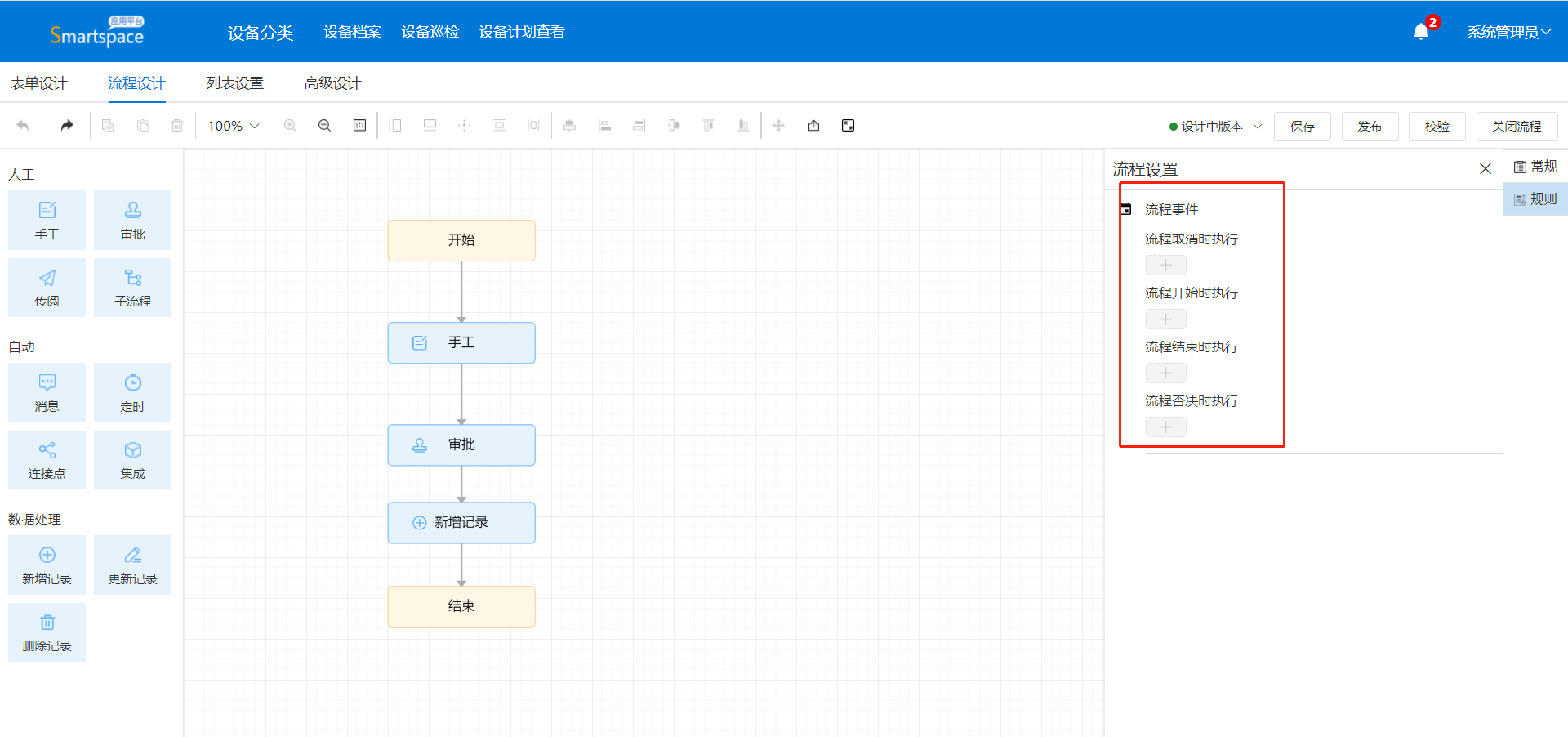Image resolution: width=1568 pixels, height=737 pixels.
Task: Select the 连接点 connection point tool
Action: (x=47, y=460)
